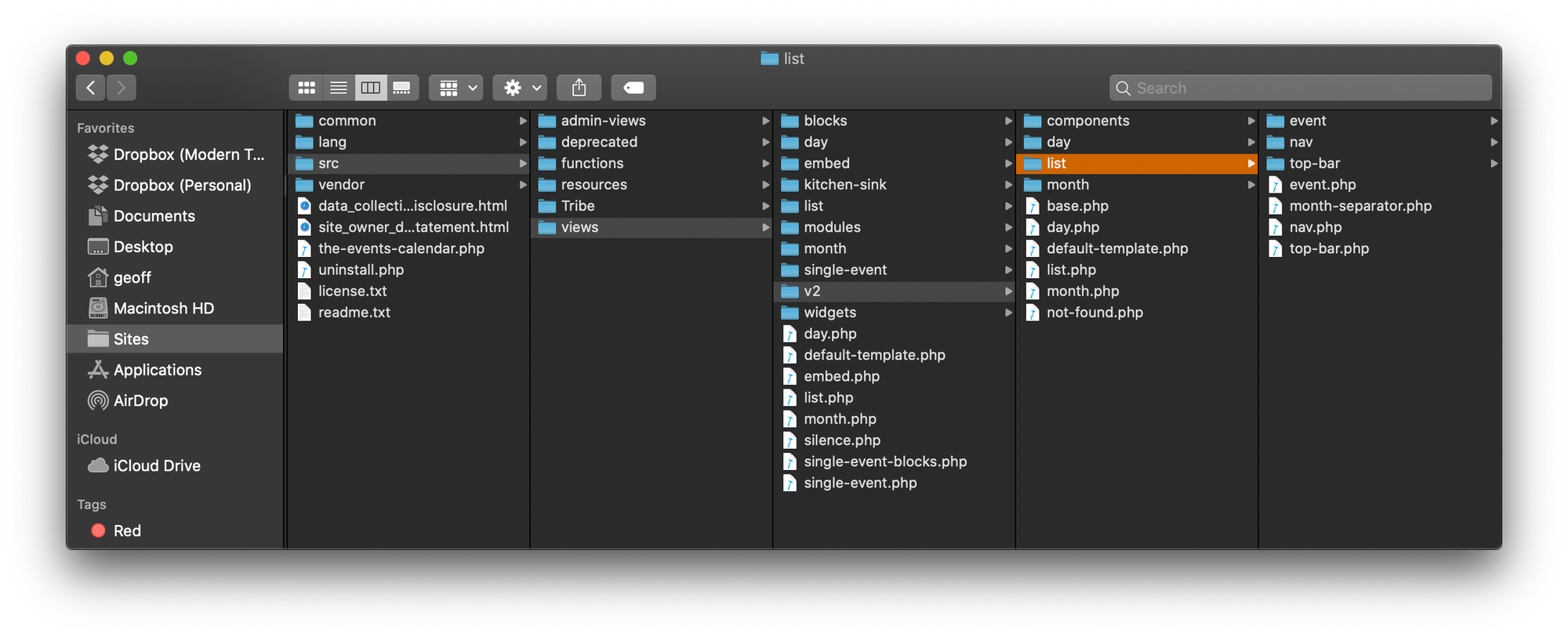Select the top-bar folder
Viewport: 1568px width, 637px height.
point(1381,163)
